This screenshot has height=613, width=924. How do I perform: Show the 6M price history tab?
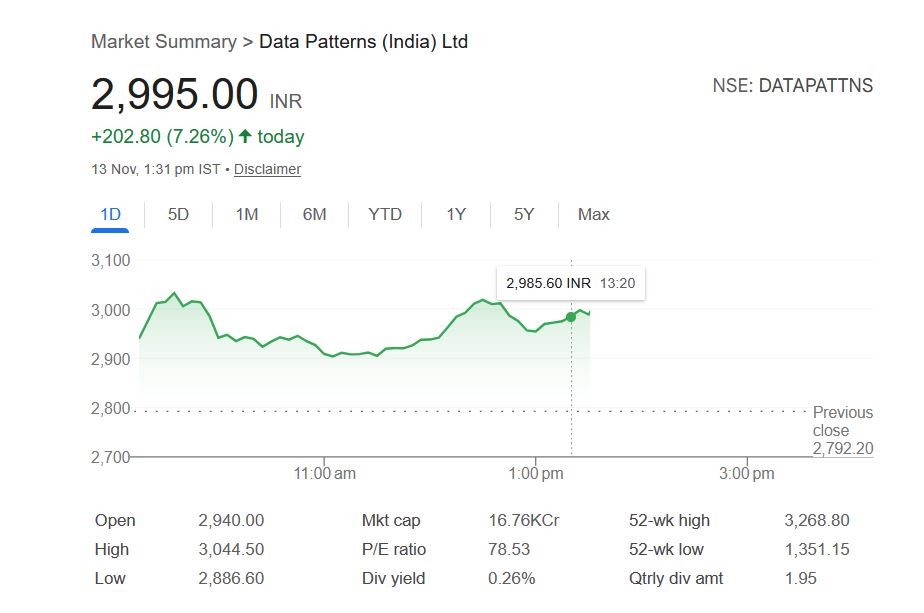[x=315, y=214]
